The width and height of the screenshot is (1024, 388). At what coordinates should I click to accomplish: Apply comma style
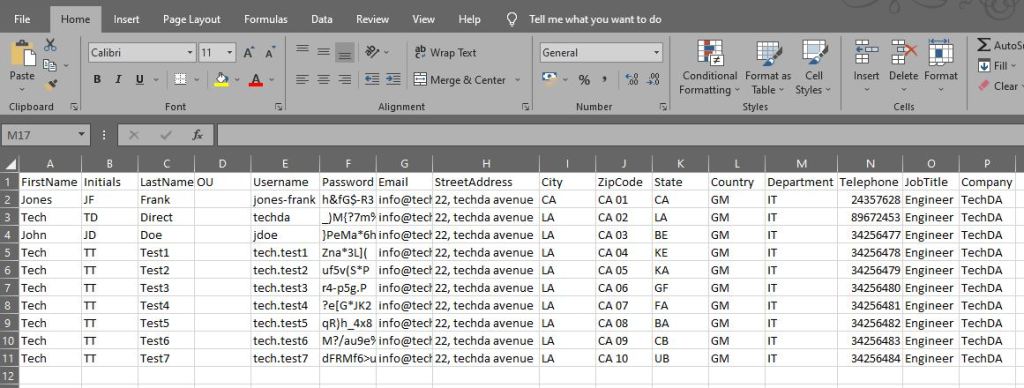605,80
